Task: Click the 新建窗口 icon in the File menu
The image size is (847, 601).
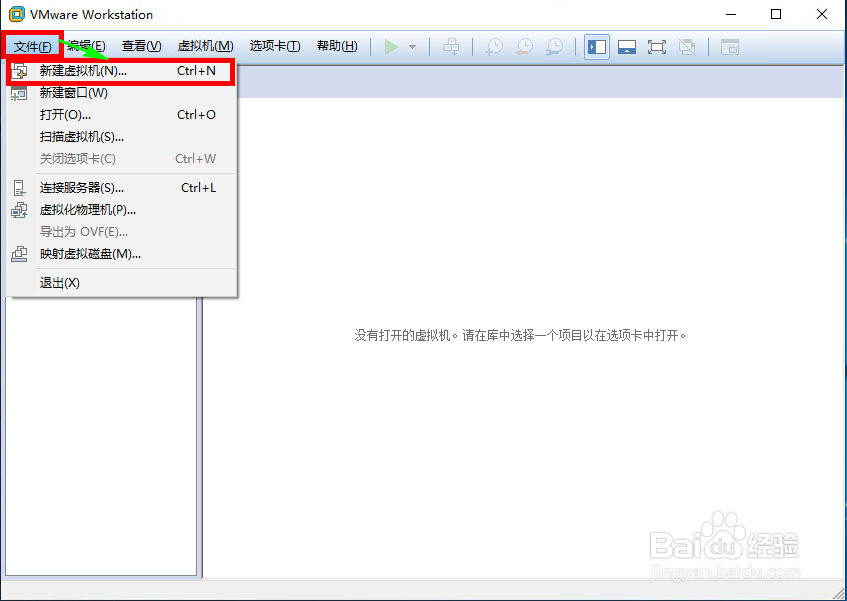Action: click(x=18, y=92)
